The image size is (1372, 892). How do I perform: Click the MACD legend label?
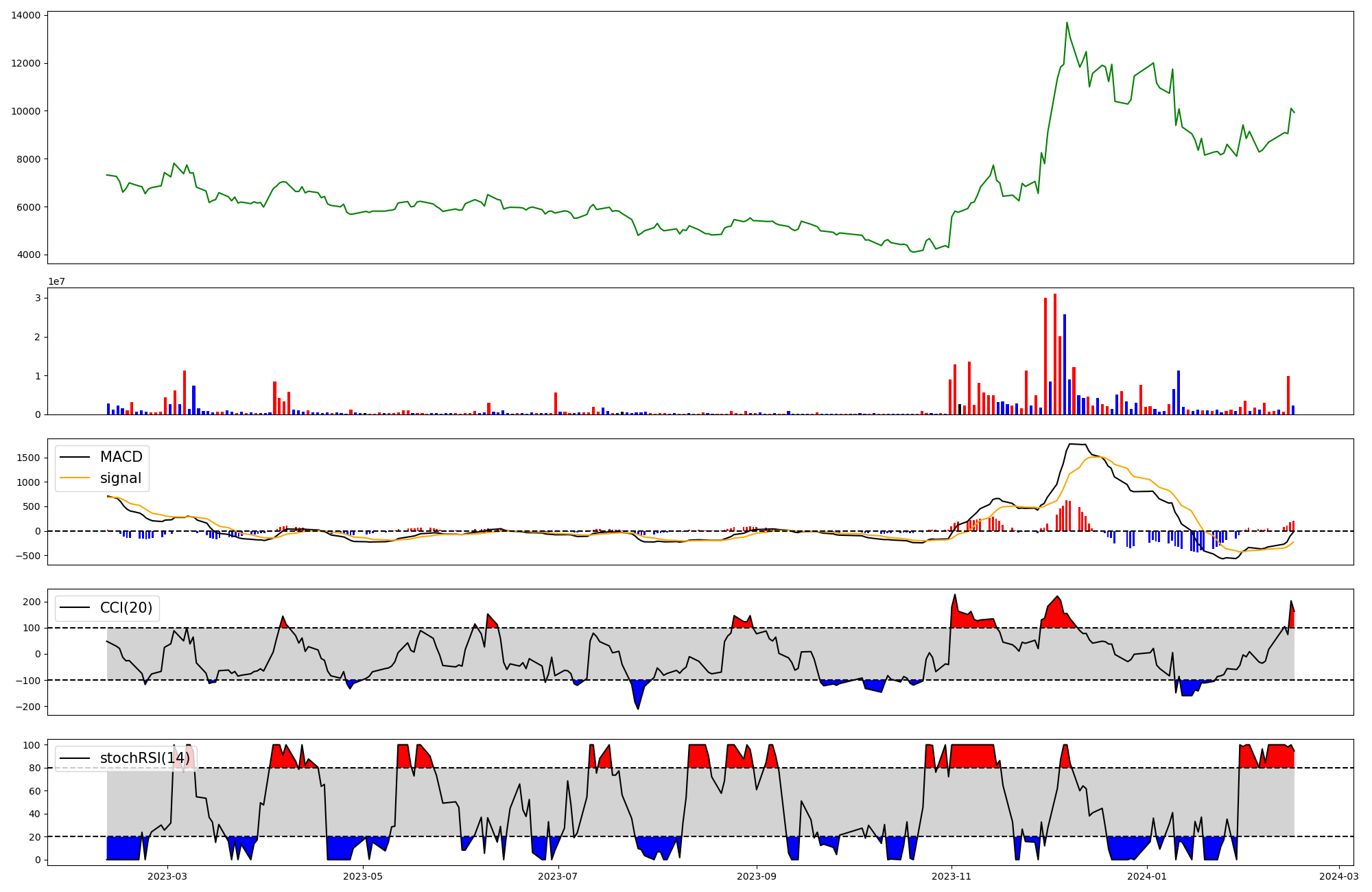click(121, 457)
